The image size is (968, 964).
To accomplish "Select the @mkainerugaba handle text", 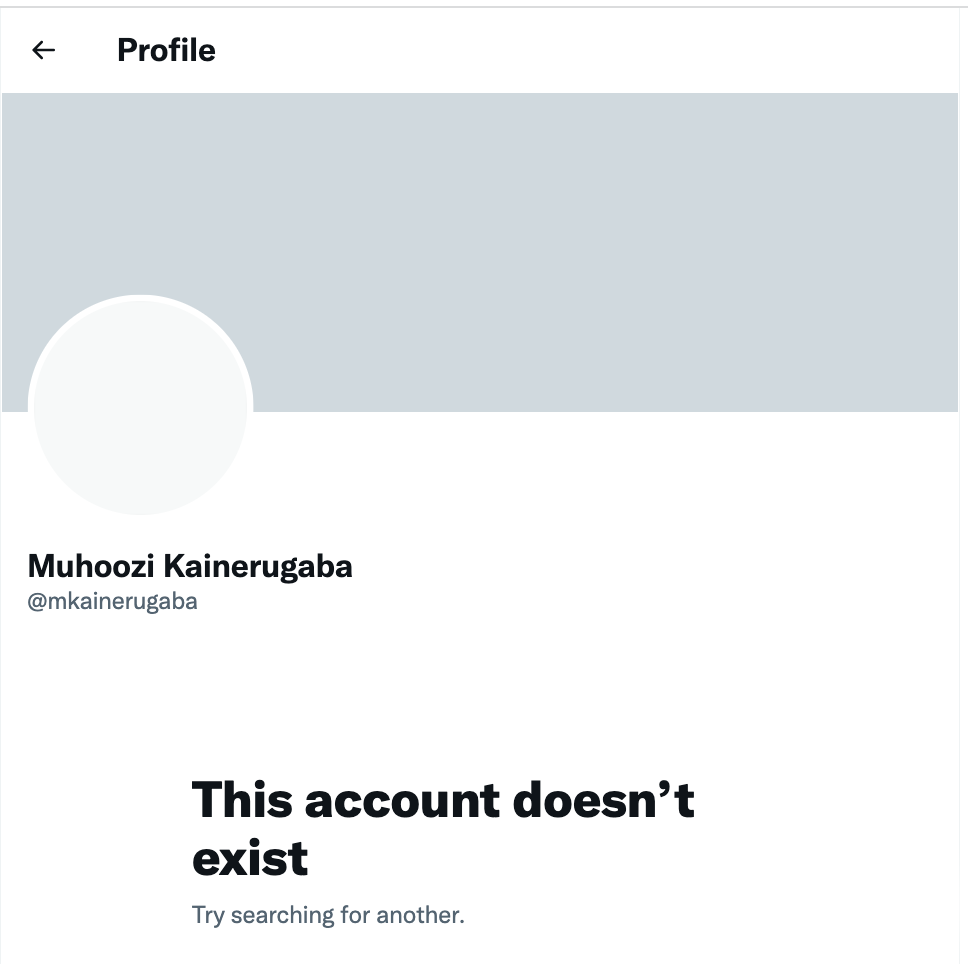I will tap(112, 601).
